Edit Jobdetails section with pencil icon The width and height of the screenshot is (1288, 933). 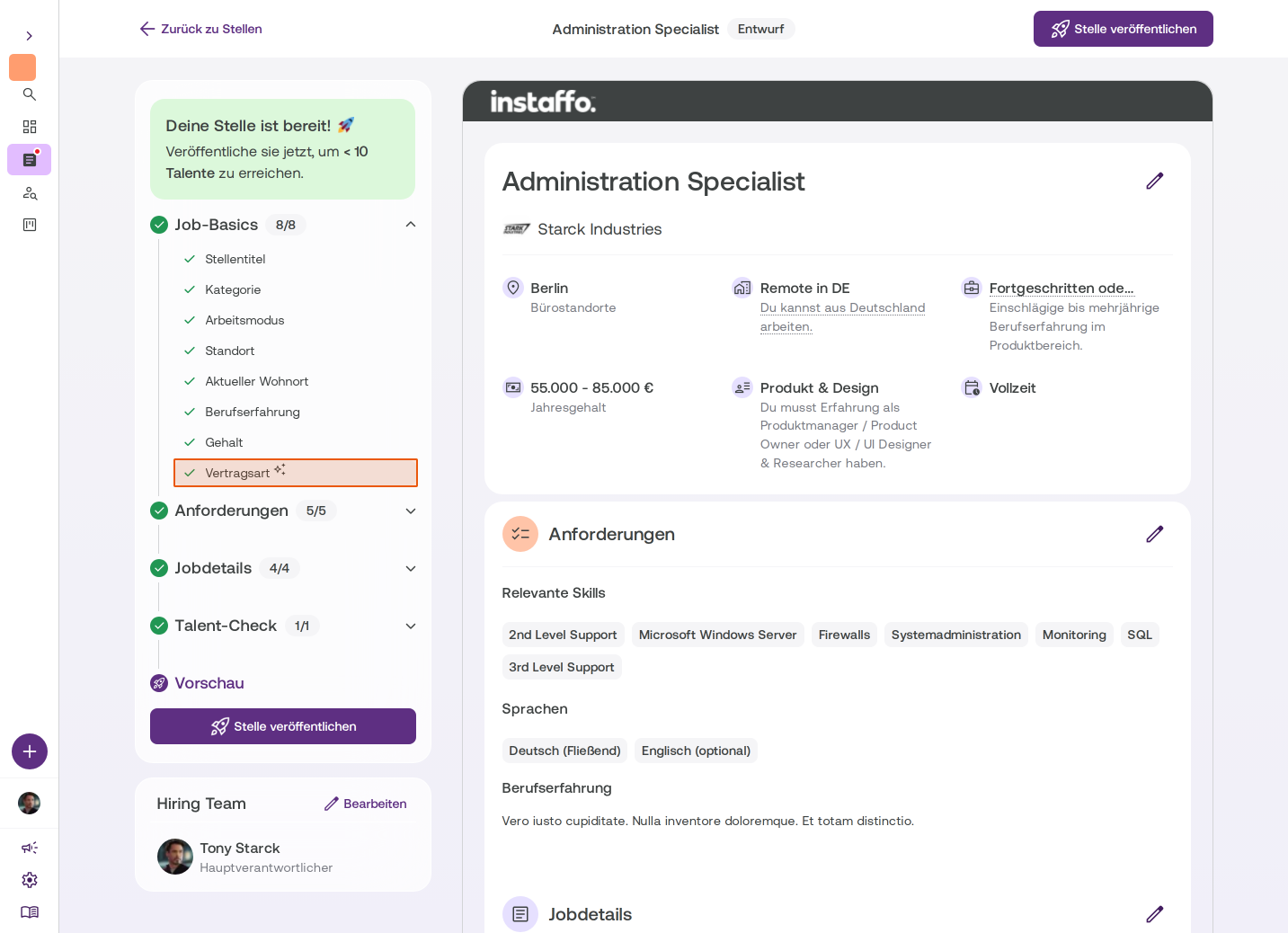[1155, 914]
